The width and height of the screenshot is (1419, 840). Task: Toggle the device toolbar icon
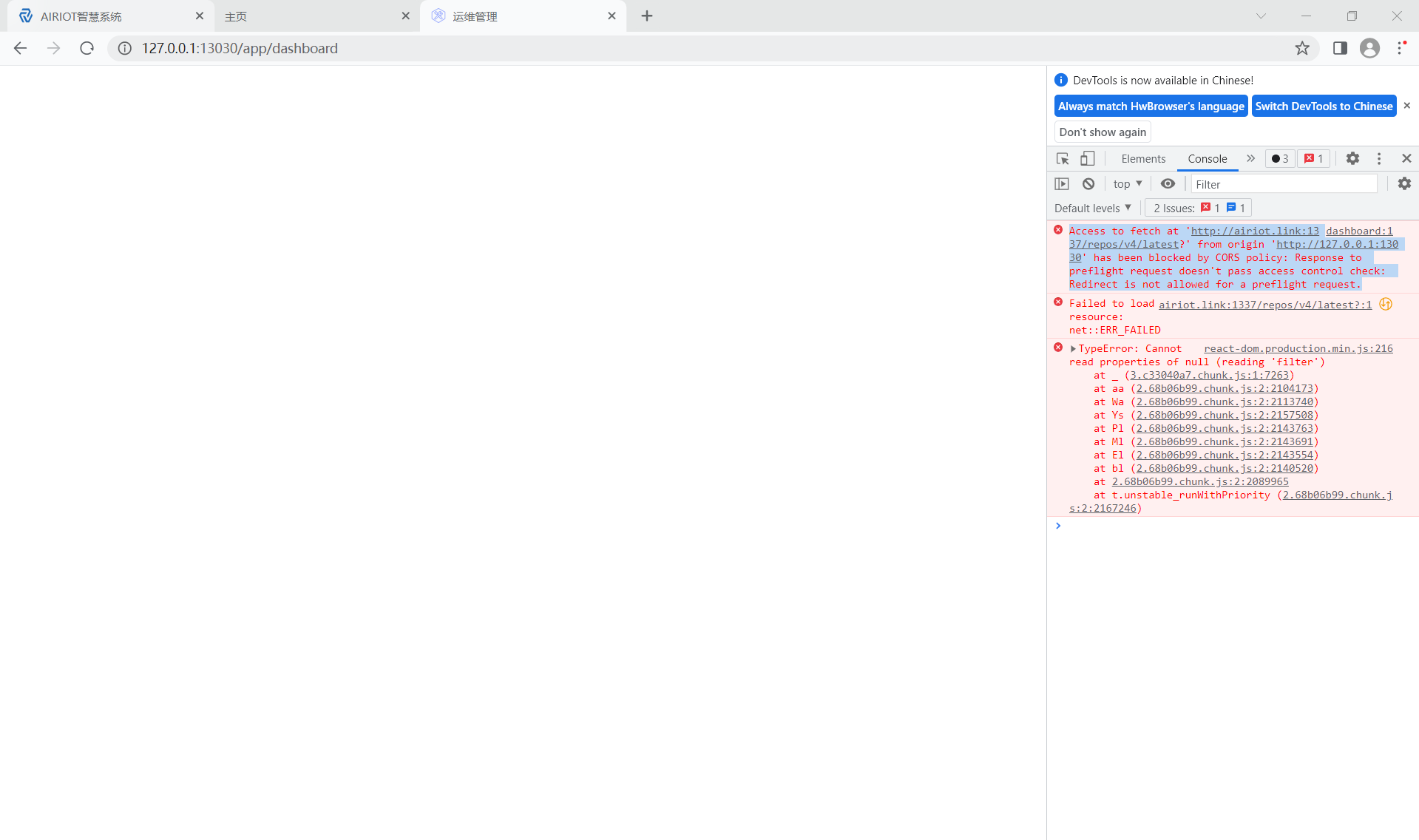(x=1087, y=158)
